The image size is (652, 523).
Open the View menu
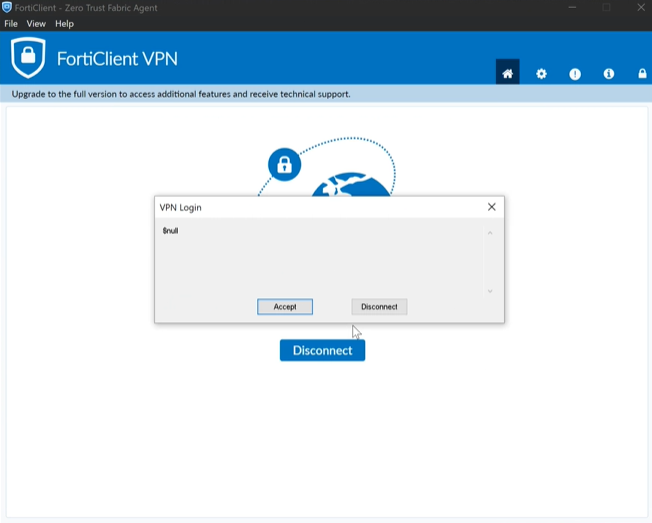tap(36, 24)
